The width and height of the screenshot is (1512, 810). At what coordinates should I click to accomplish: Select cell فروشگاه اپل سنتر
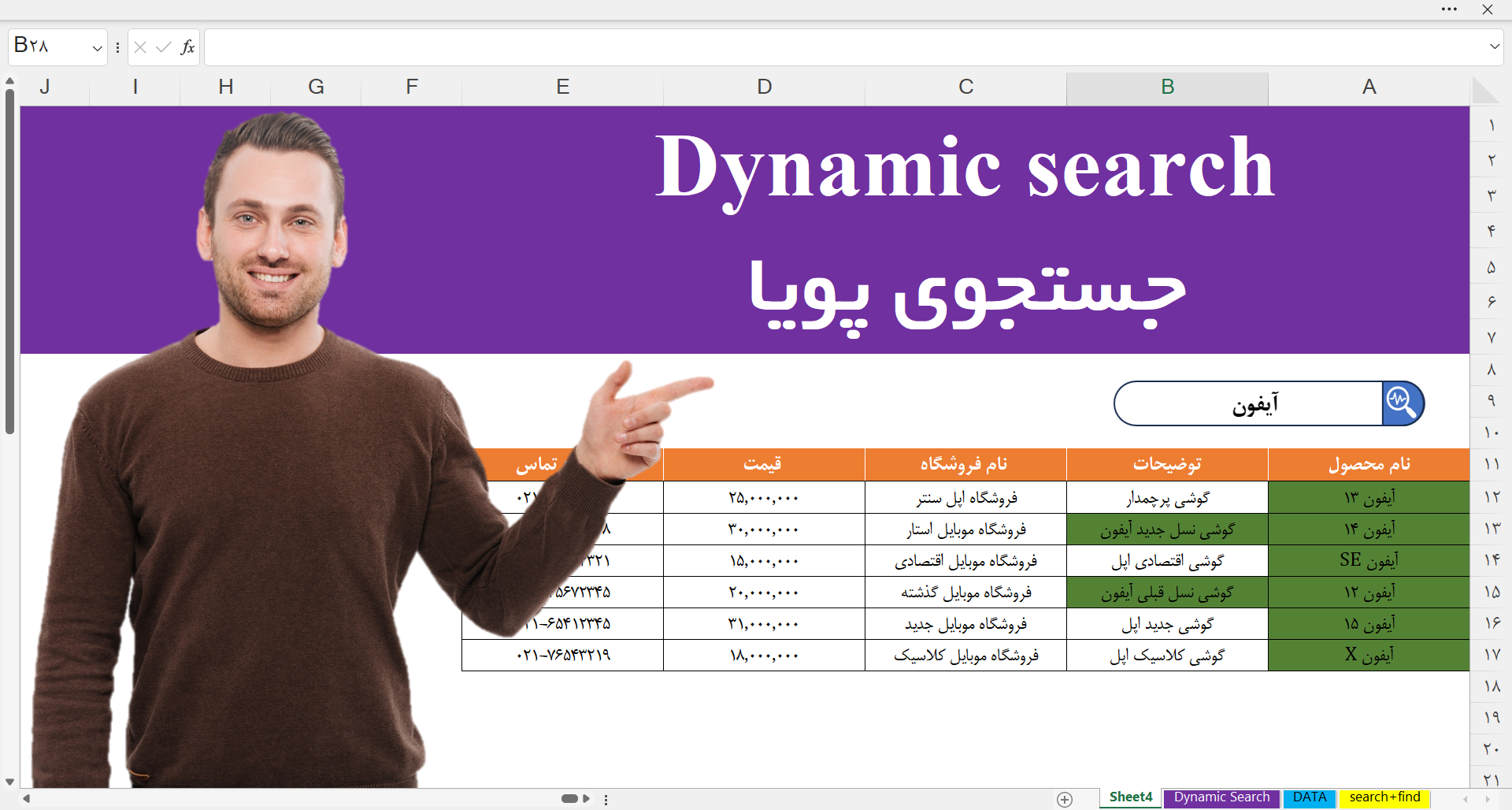(x=965, y=497)
